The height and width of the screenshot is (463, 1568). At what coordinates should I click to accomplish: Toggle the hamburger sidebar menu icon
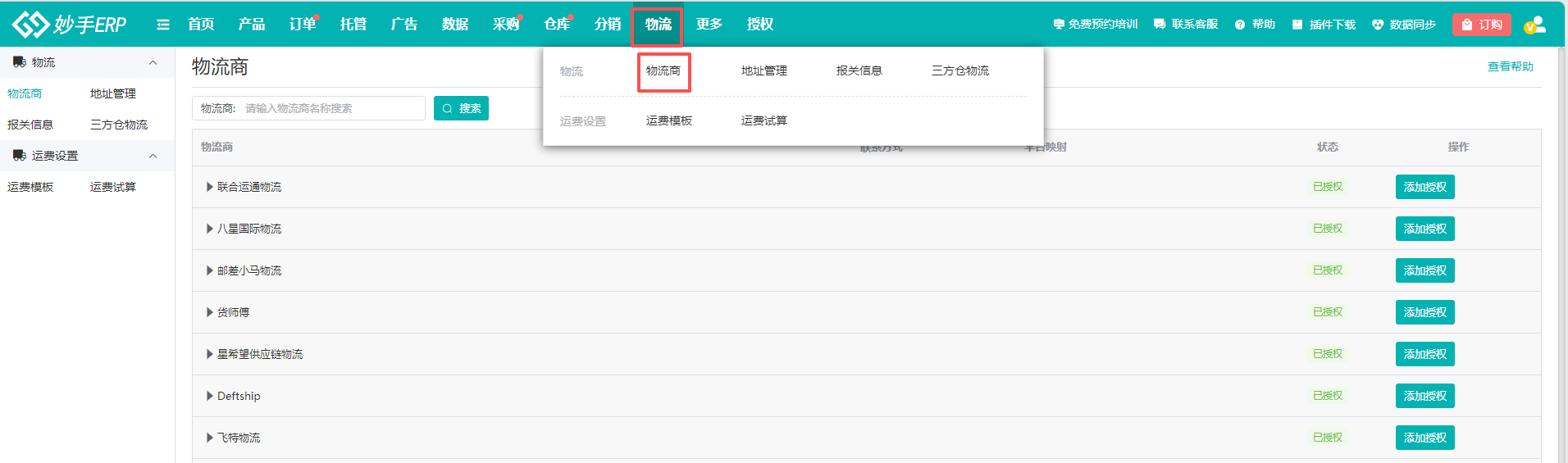click(x=163, y=25)
